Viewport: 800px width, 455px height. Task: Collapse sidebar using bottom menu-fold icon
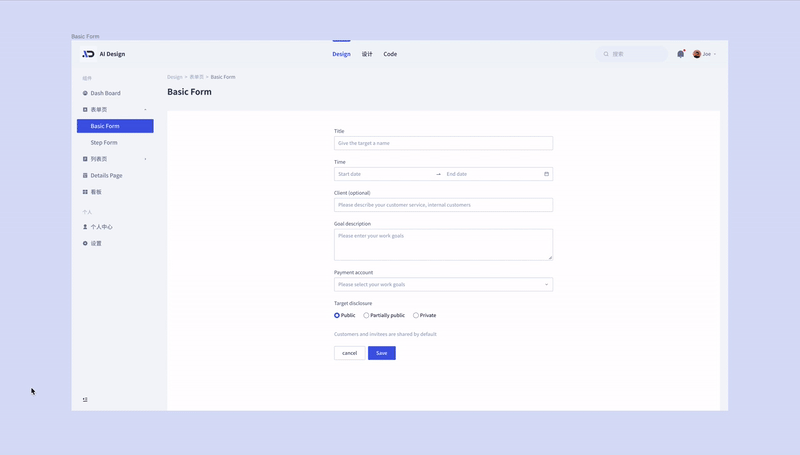(x=85, y=399)
